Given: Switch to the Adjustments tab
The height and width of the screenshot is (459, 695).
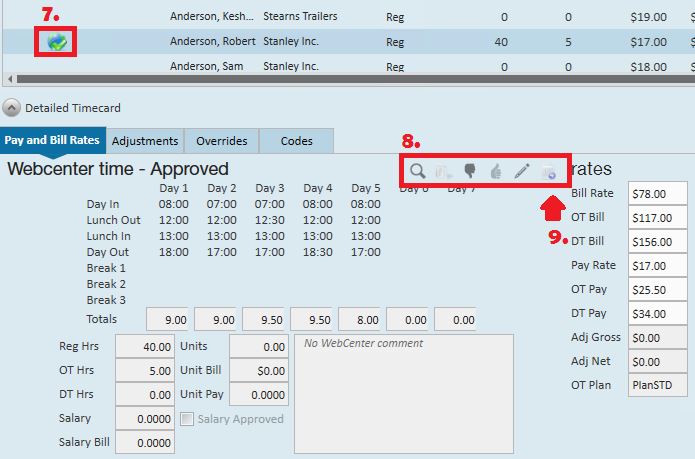Looking at the screenshot, I should pyautogui.click(x=145, y=141).
